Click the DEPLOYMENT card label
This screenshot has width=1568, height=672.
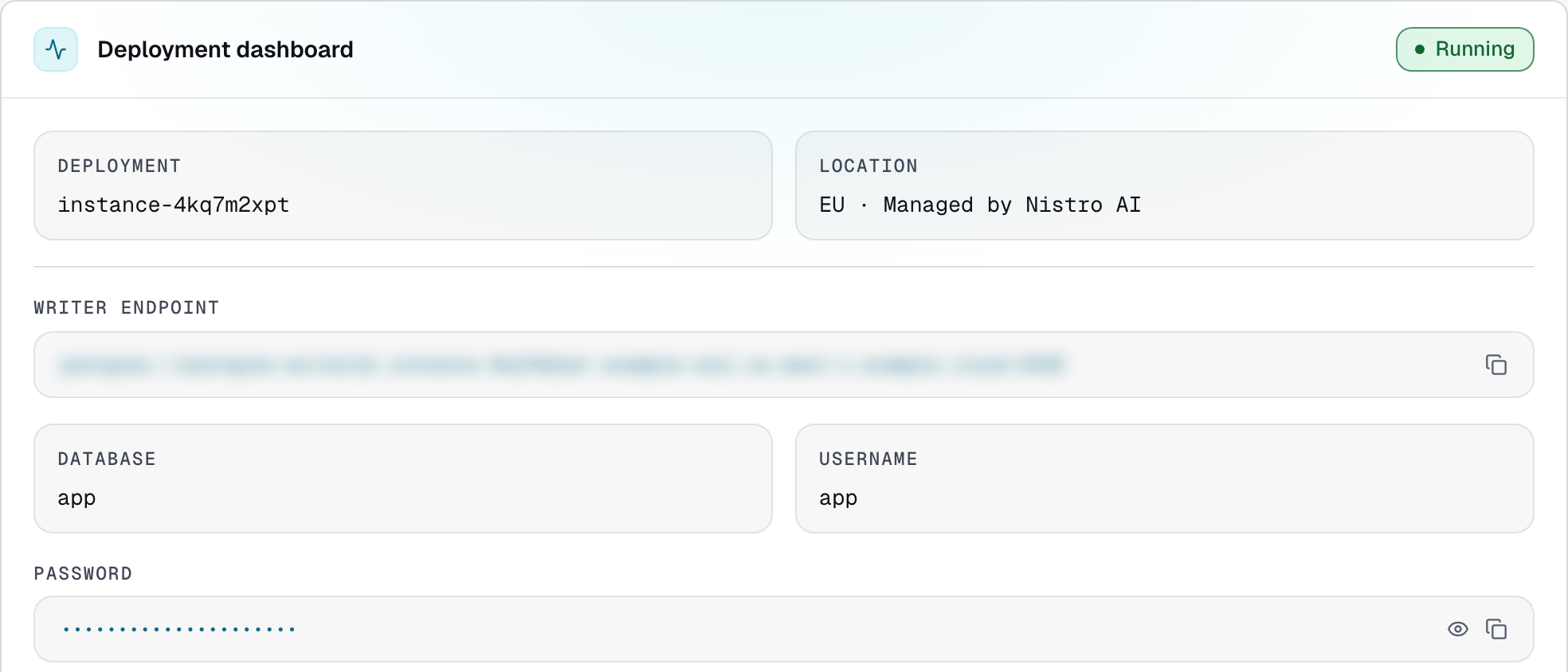tap(119, 166)
